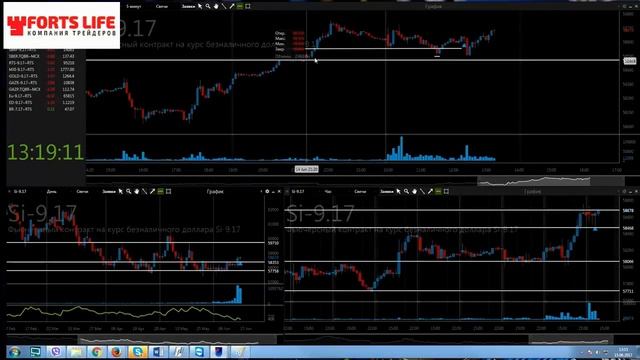This screenshot has height=360, width=640.
Task: Open Skype from the taskbar
Action: (x=138, y=351)
